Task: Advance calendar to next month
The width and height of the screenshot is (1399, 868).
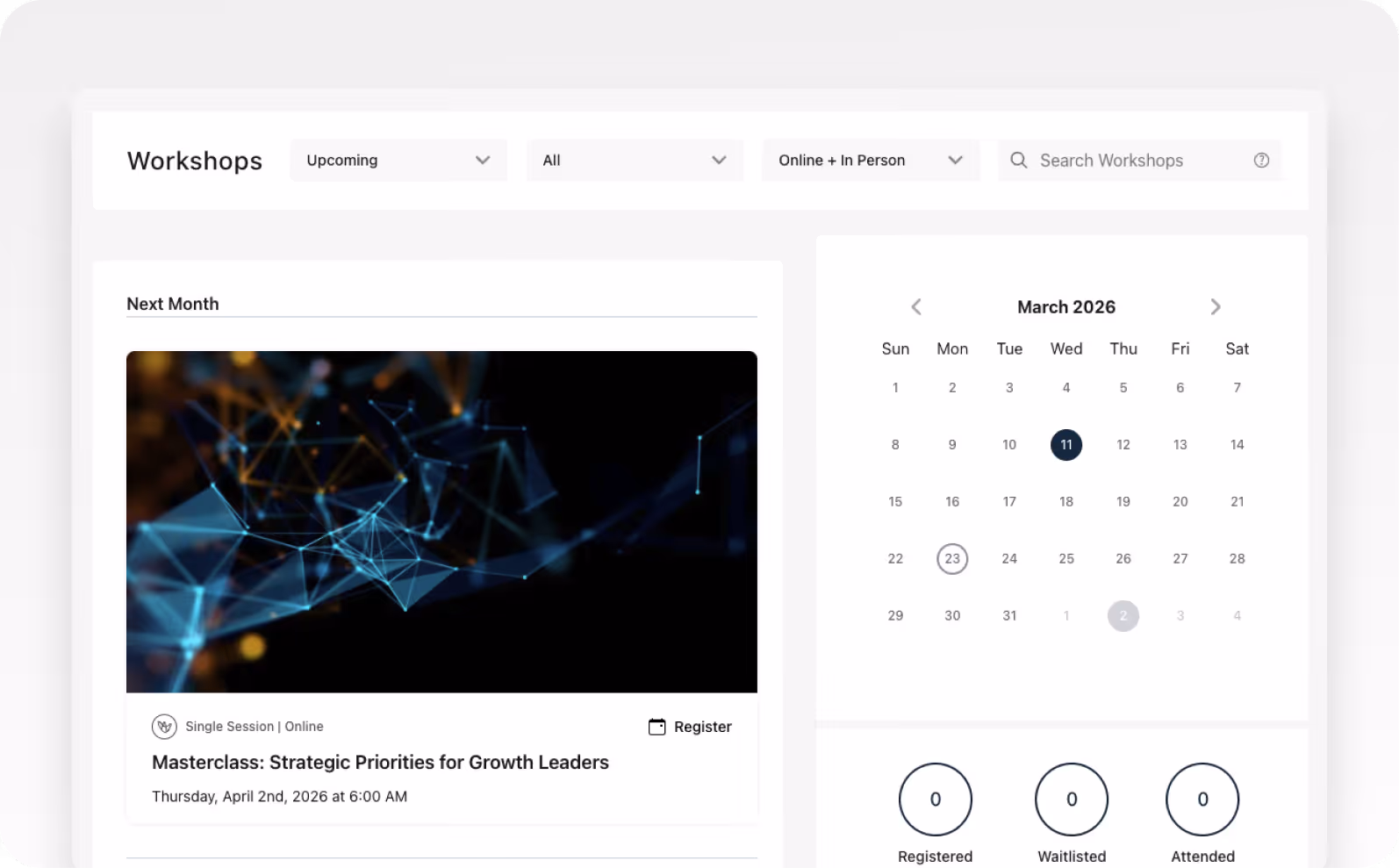Action: [x=1216, y=307]
